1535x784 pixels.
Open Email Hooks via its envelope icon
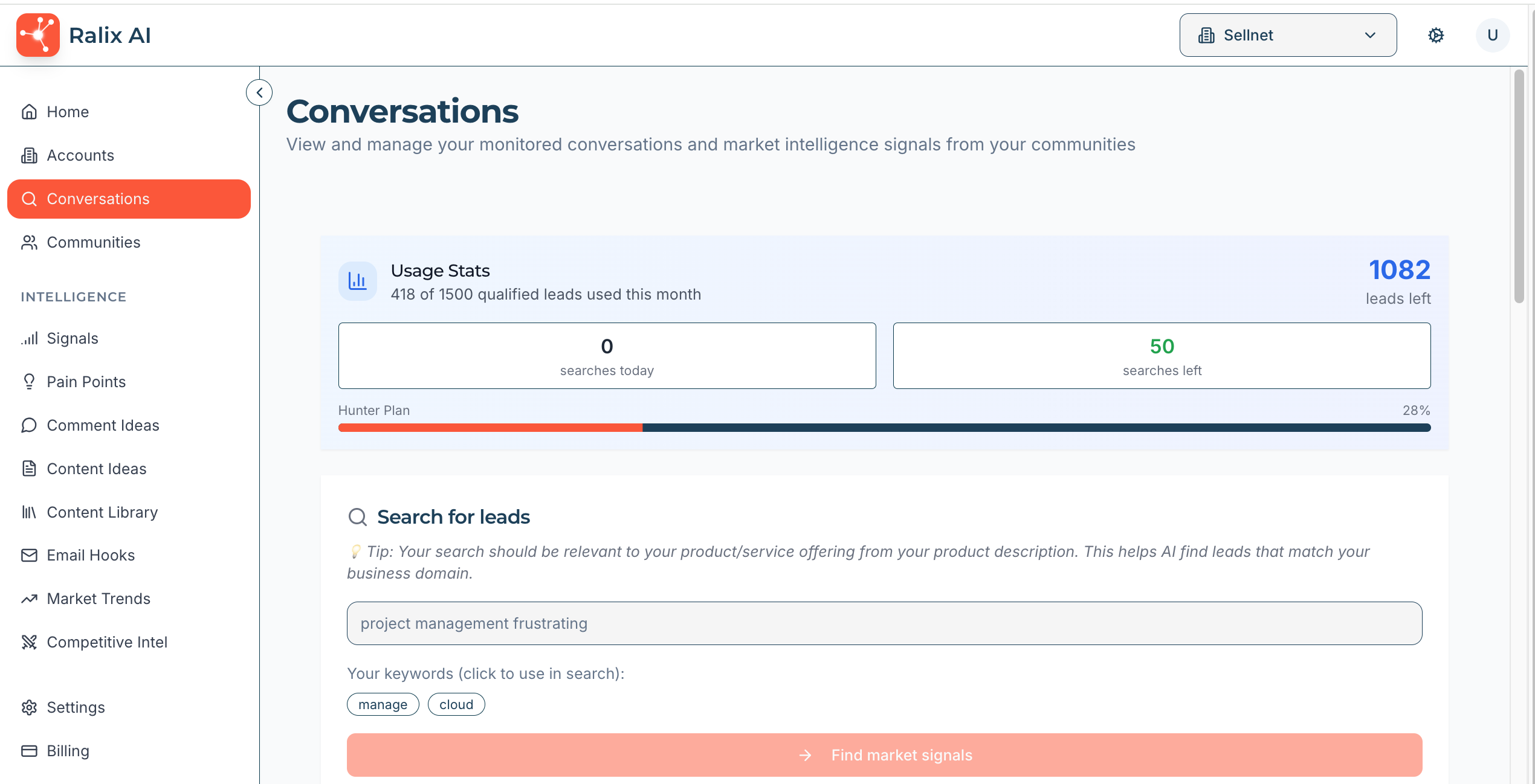29,555
